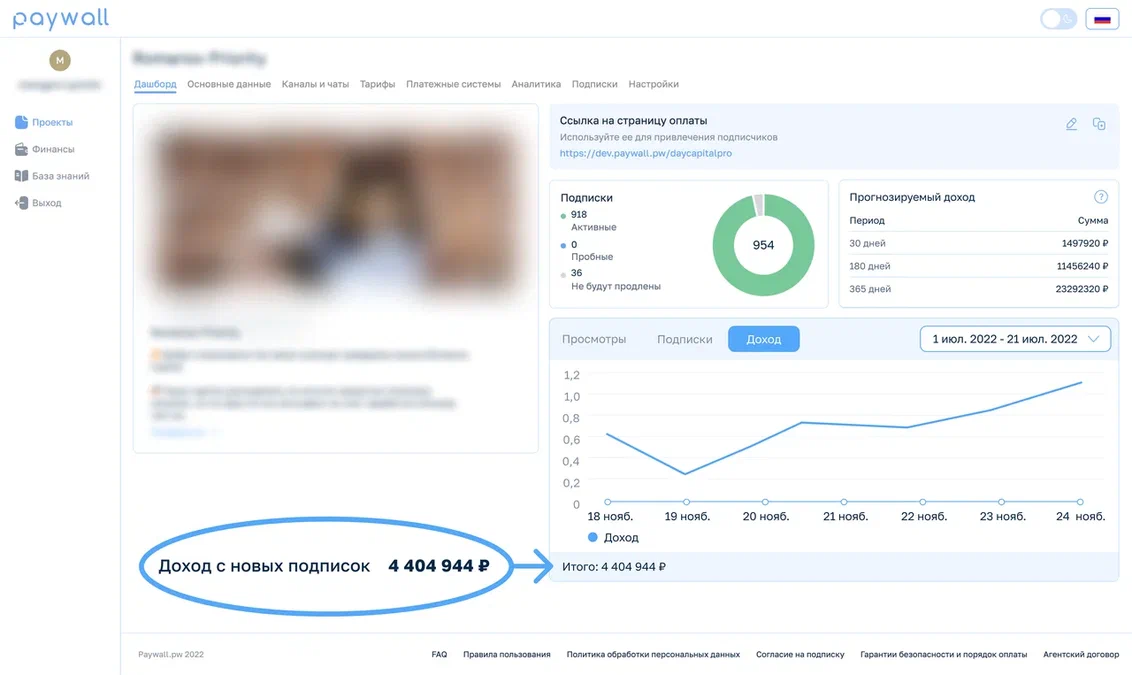This screenshot has width=1132, height=675.
Task: Open База знаний book icon
Action: click(x=21, y=176)
